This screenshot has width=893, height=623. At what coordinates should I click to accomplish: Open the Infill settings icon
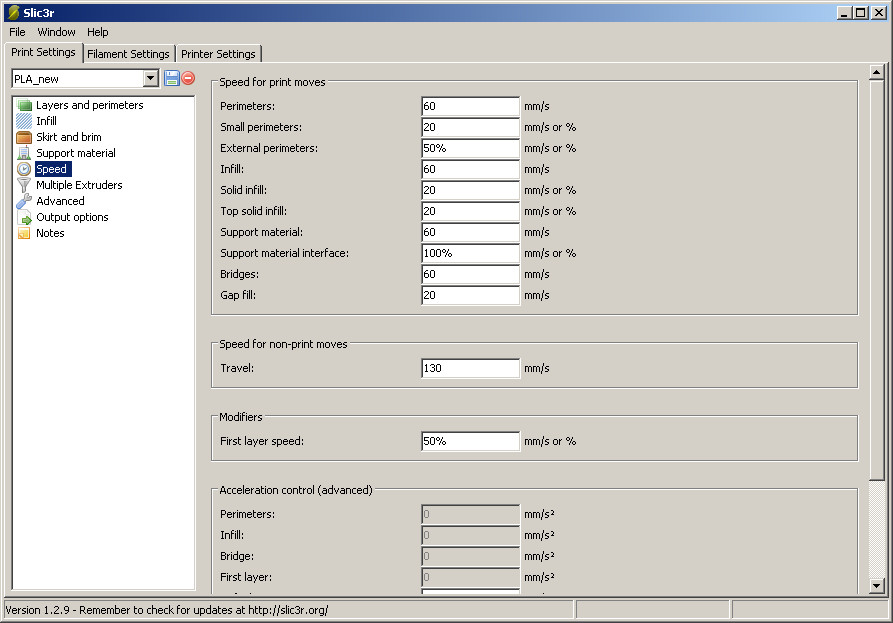coord(25,121)
